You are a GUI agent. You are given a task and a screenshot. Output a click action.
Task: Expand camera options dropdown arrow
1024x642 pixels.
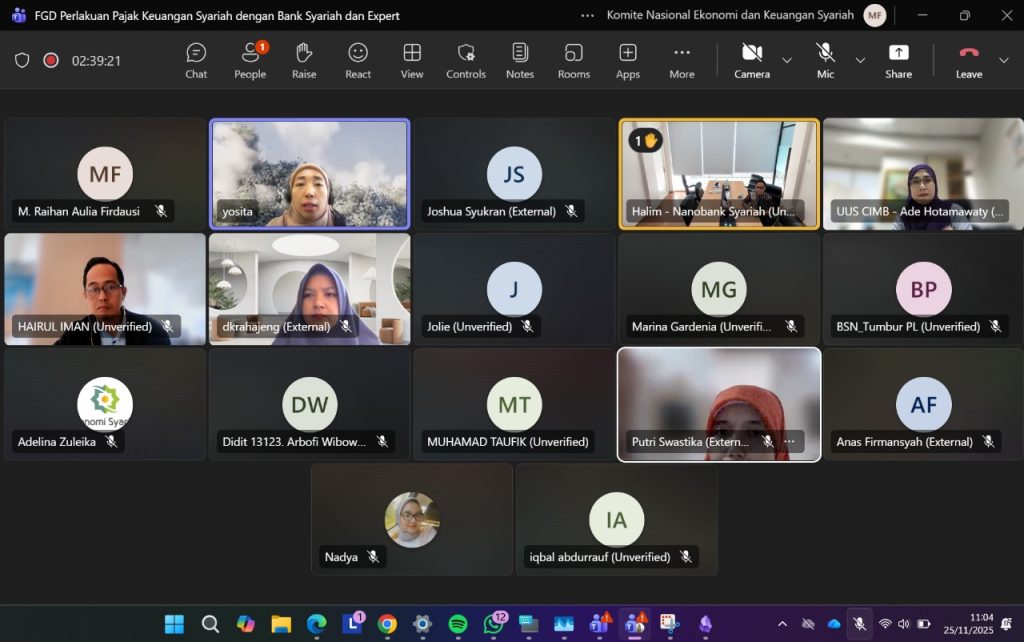(787, 61)
